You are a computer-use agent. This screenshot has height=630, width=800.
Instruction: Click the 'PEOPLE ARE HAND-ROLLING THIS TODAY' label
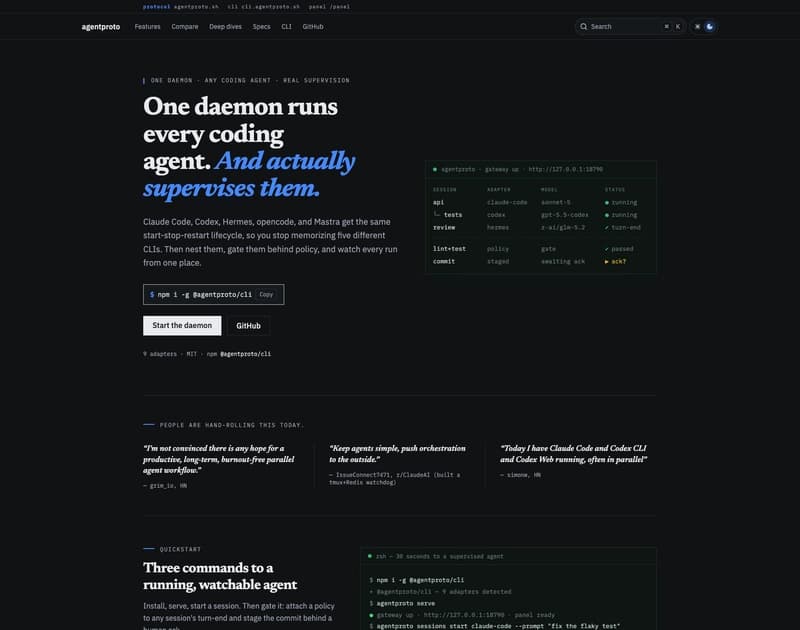(232, 425)
